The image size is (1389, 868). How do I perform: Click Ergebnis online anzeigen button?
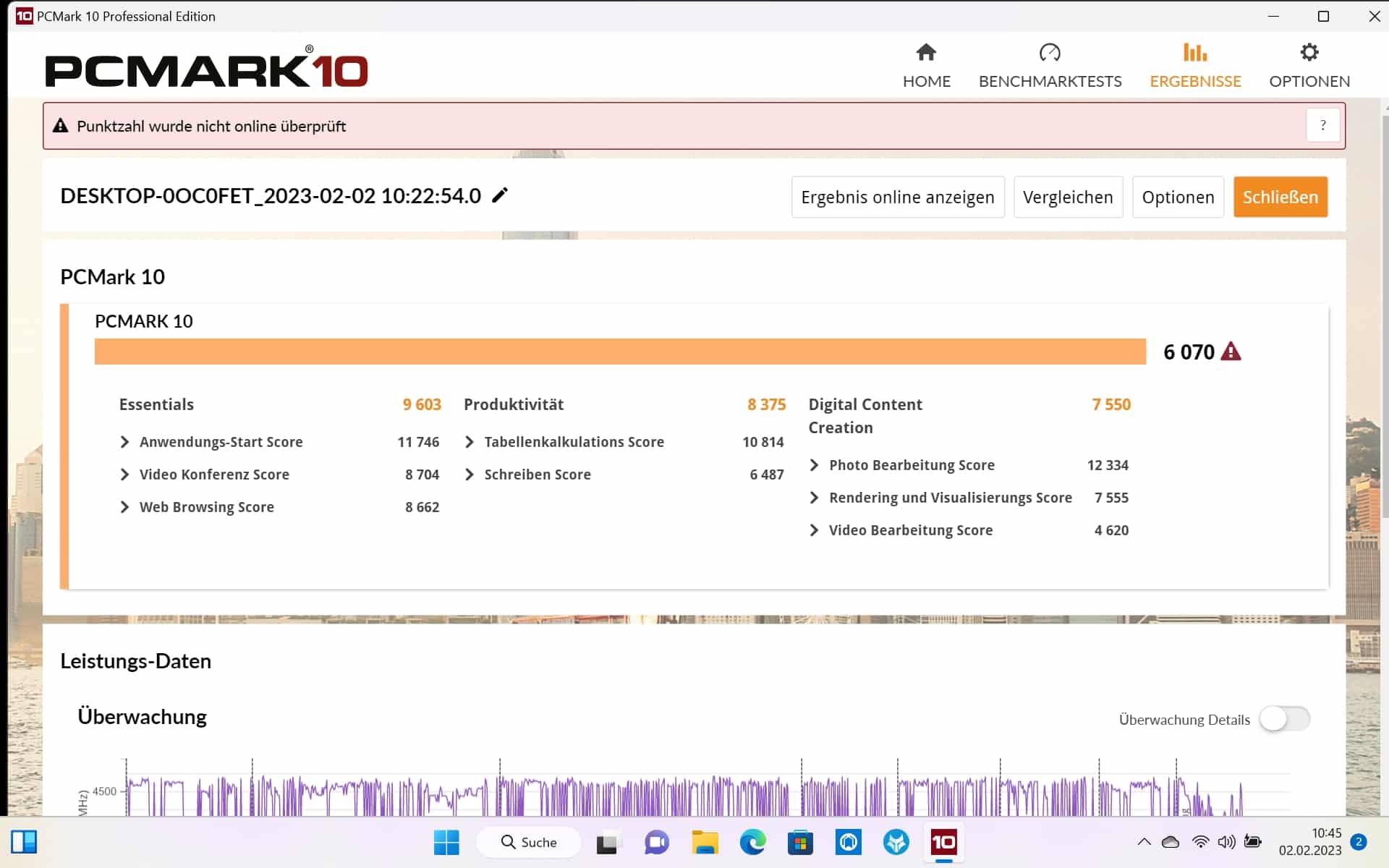pos(897,197)
